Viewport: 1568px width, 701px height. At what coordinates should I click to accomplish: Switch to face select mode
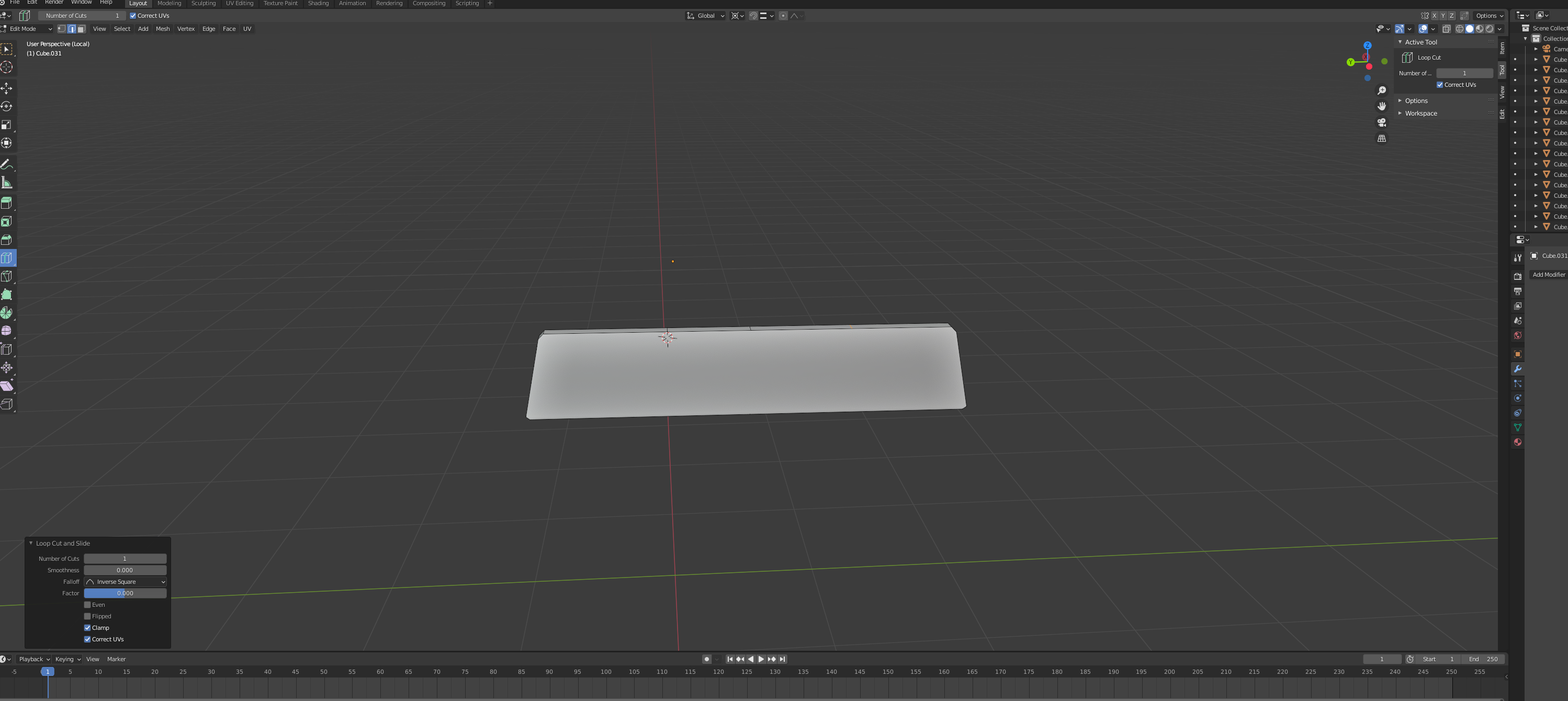81,29
